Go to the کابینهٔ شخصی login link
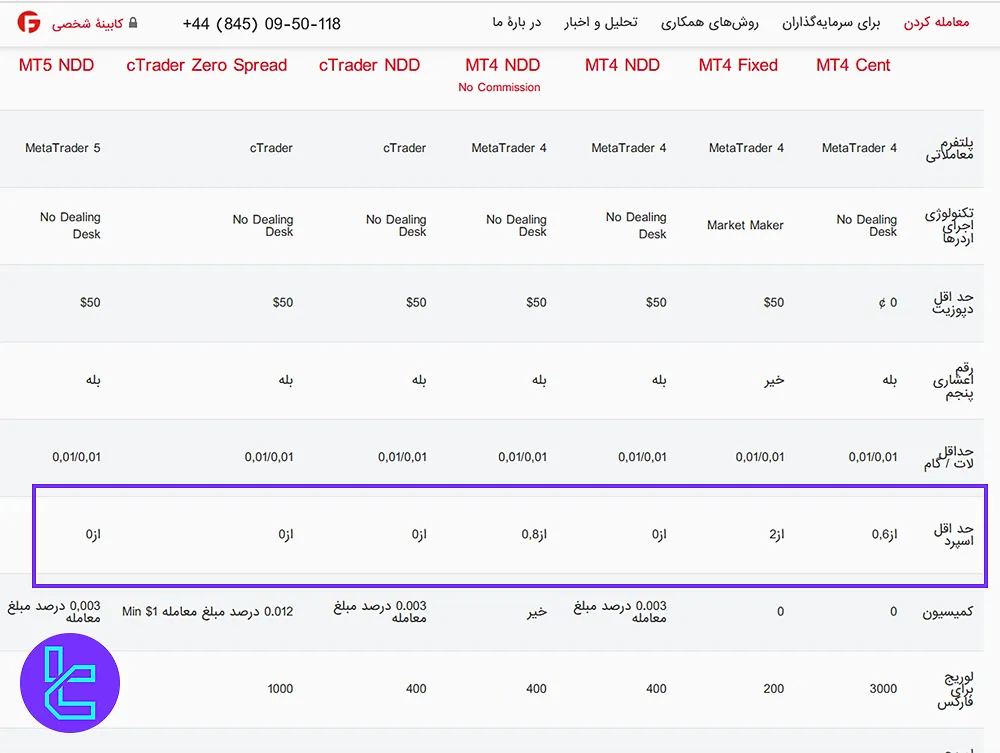Image resolution: width=1000 pixels, height=753 pixels. tap(87, 23)
